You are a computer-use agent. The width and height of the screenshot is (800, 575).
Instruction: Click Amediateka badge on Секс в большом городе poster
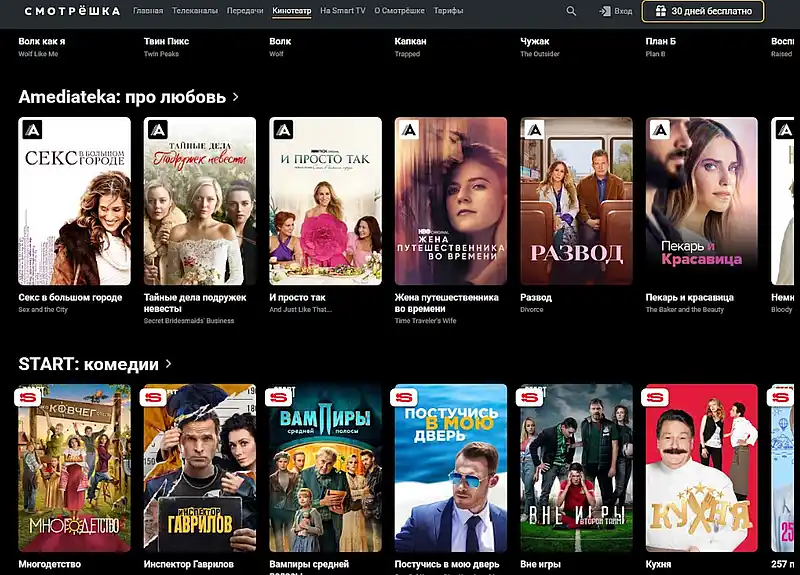tap(32, 130)
